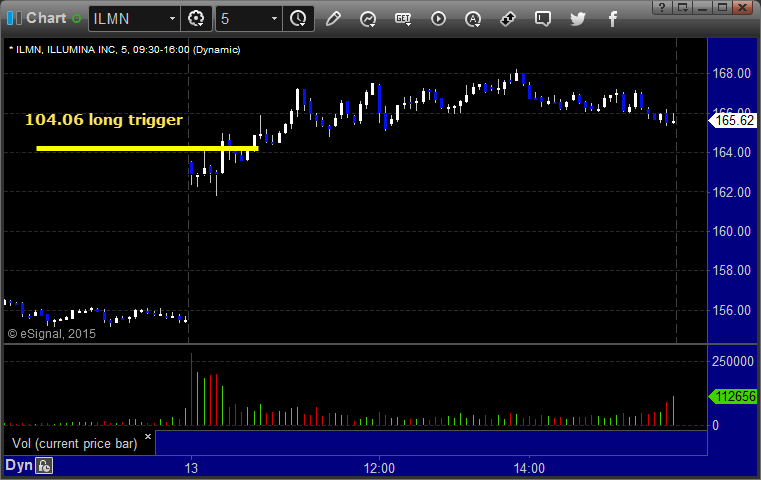Click the pop-out window button

(682, 7)
